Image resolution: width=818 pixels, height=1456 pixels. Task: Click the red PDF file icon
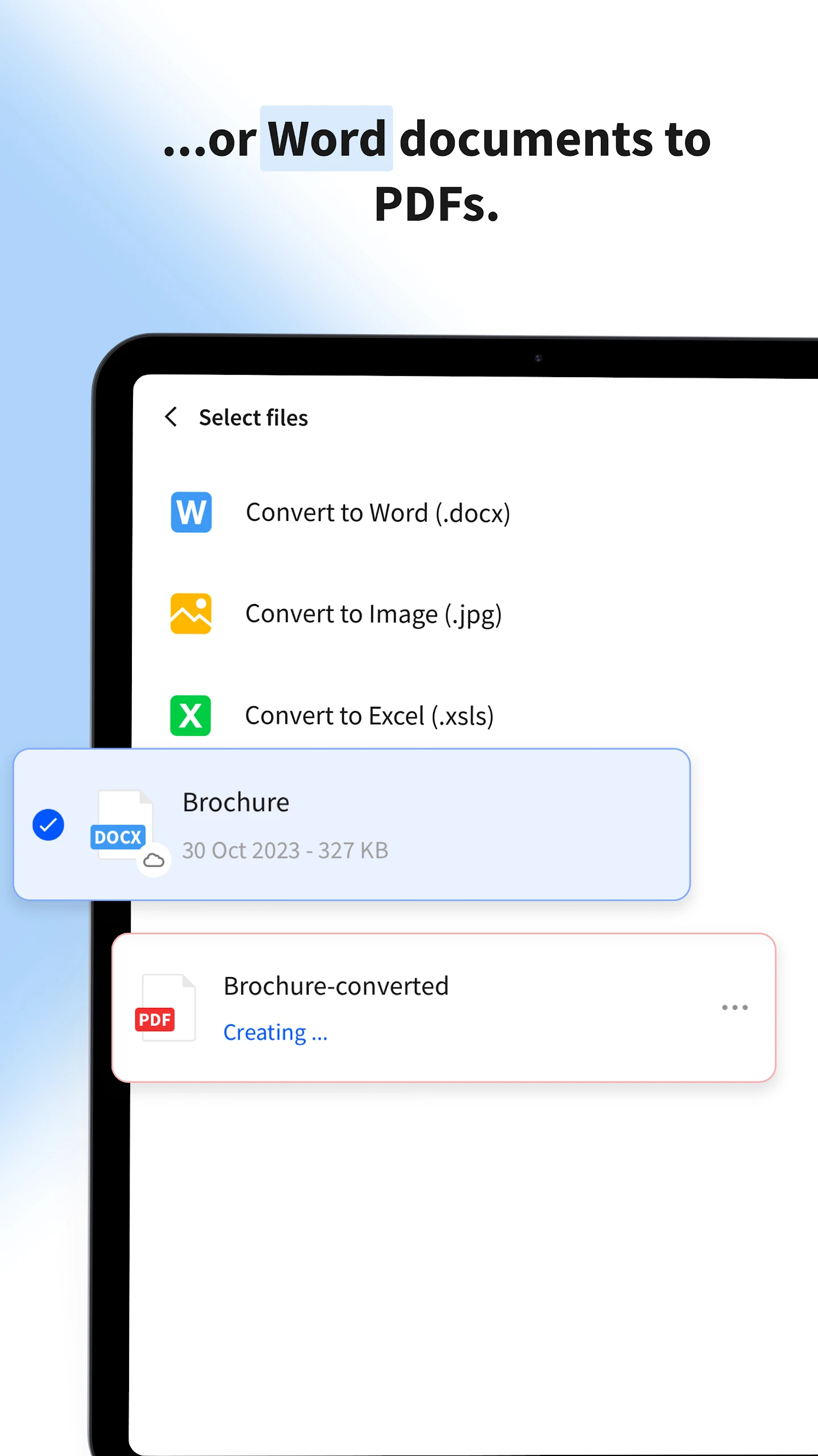[165, 1008]
